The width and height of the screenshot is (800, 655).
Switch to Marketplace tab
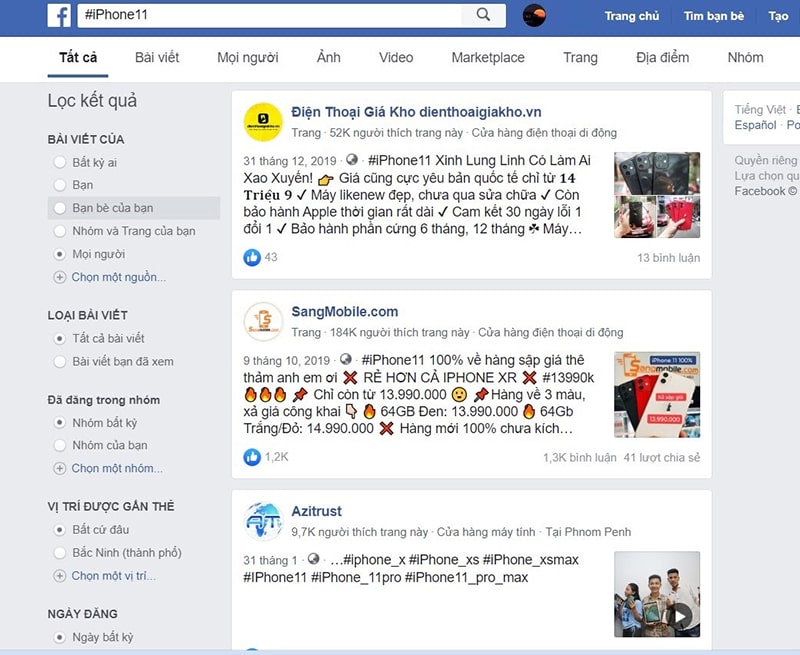click(488, 57)
